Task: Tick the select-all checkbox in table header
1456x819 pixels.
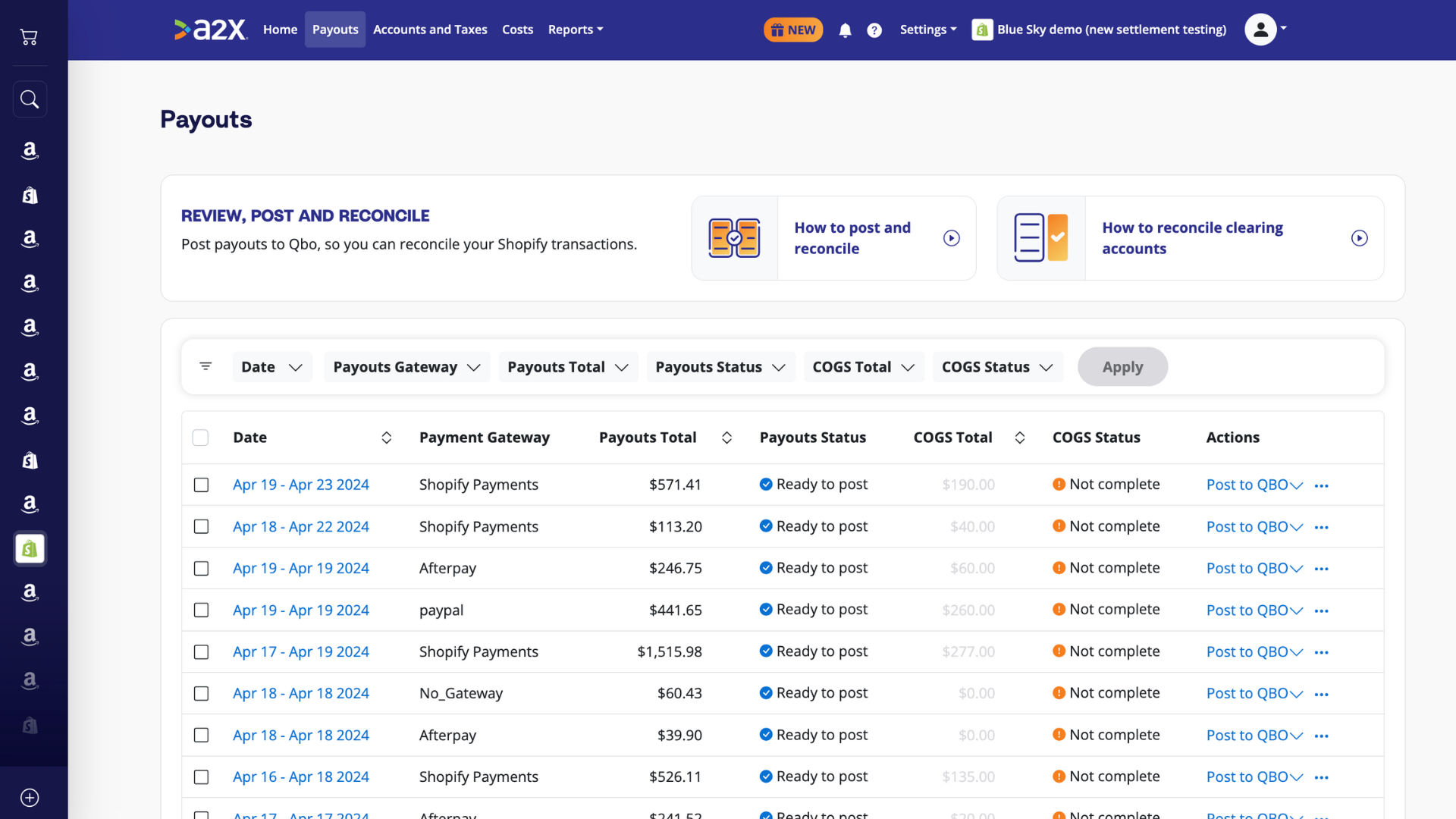Action: point(200,438)
